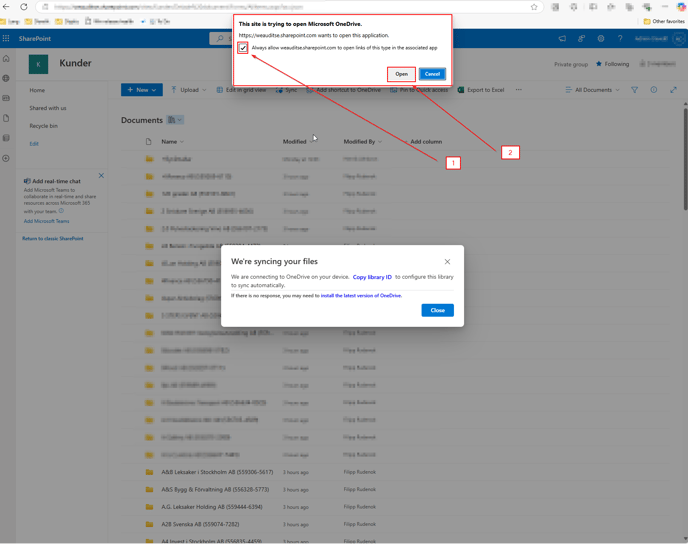Go to SharePoint home via rail icon
688x544 pixels.
click(6, 58)
